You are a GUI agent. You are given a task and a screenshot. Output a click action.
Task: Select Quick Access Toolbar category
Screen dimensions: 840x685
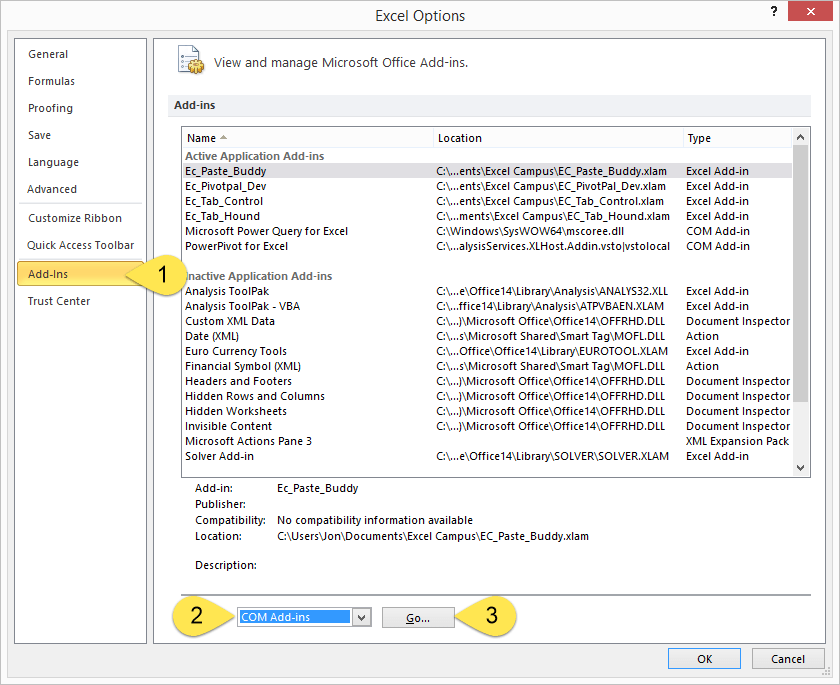80,245
